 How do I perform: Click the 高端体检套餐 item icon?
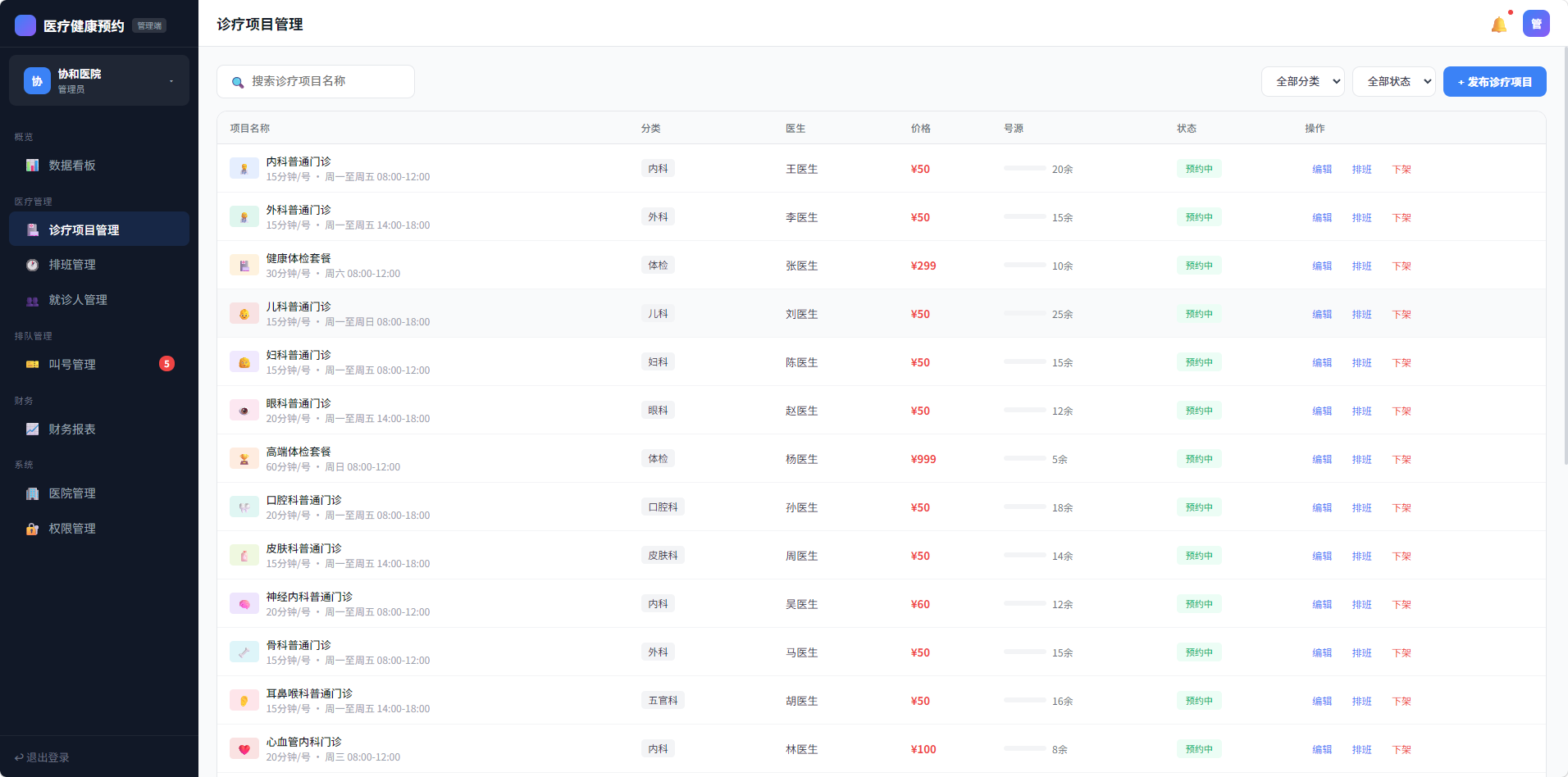click(x=244, y=459)
